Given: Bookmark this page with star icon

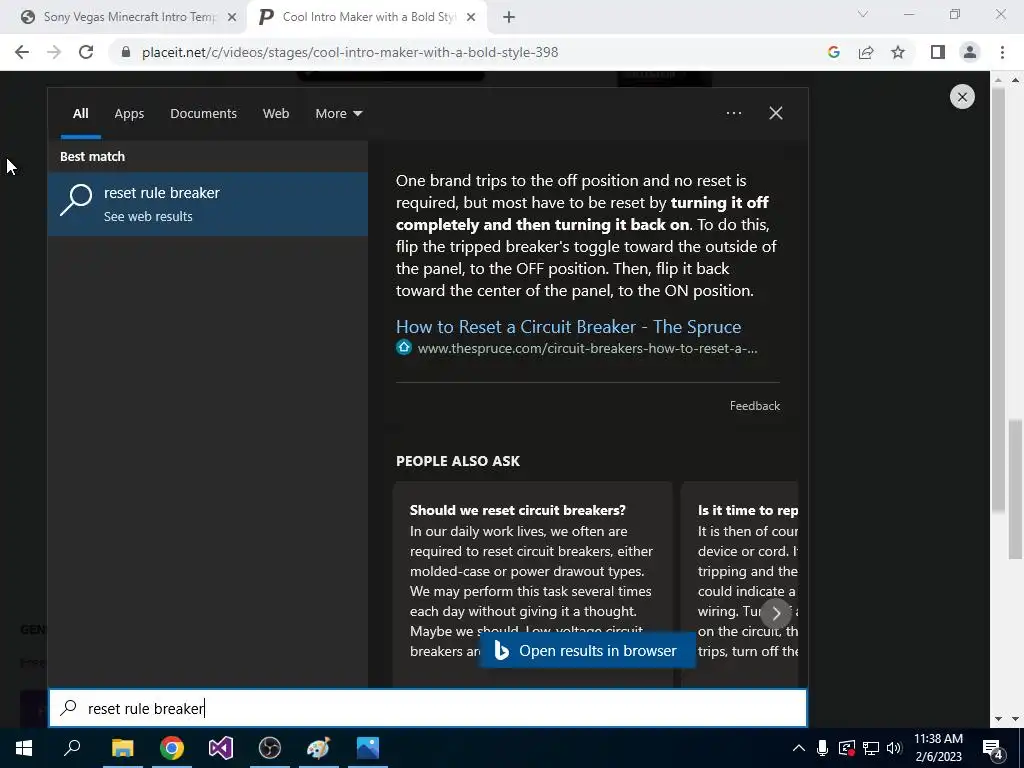Looking at the screenshot, I should pyautogui.click(x=898, y=52).
